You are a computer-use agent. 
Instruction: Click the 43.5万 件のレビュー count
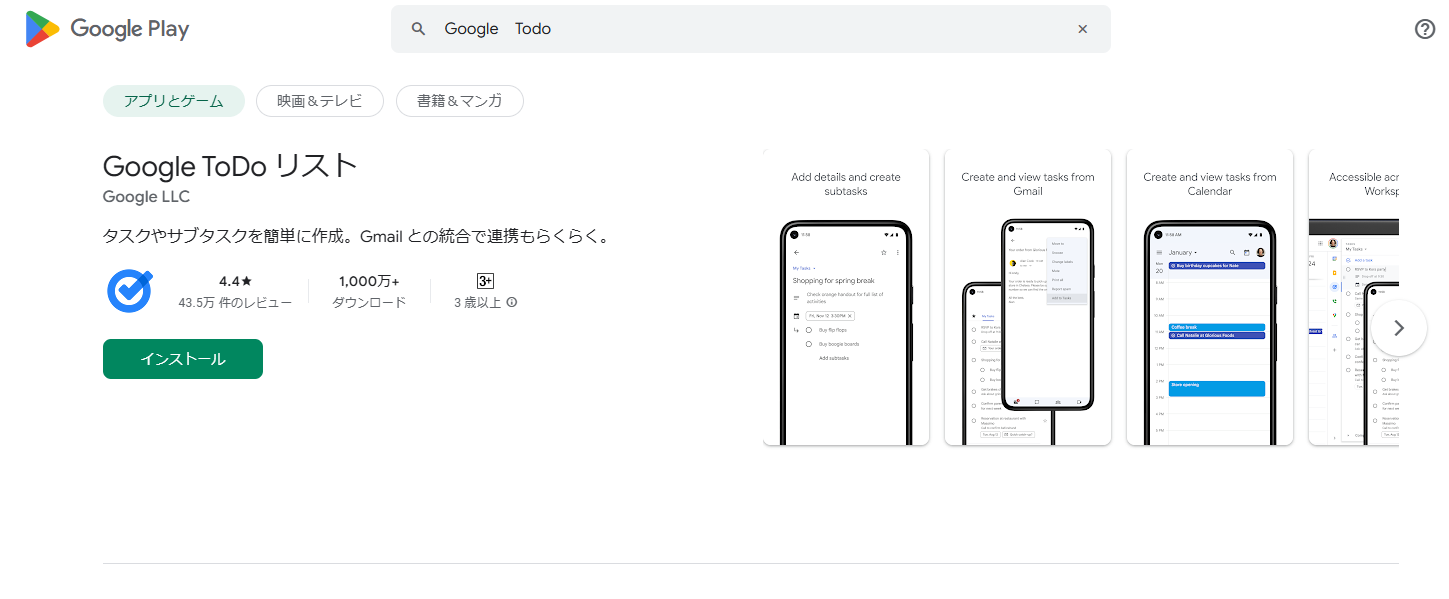(235, 302)
